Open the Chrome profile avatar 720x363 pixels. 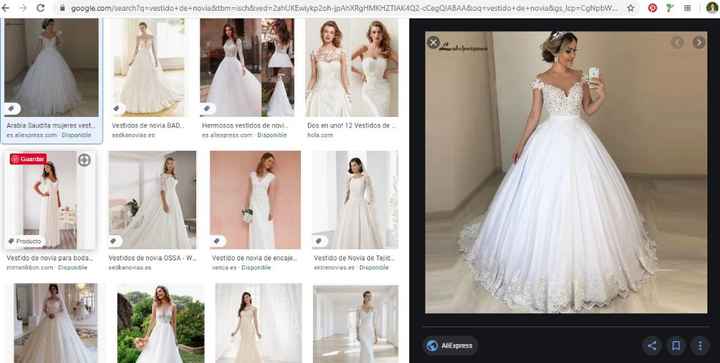point(712,8)
